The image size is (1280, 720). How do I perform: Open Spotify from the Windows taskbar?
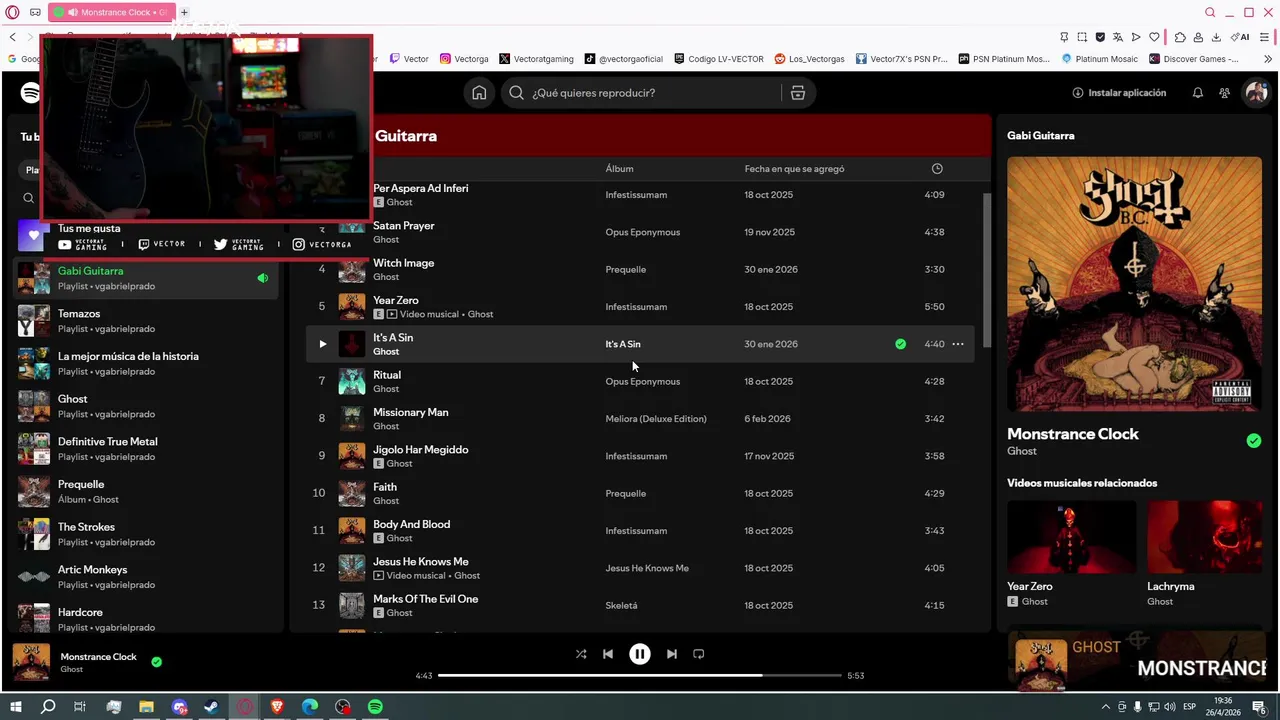click(x=375, y=707)
